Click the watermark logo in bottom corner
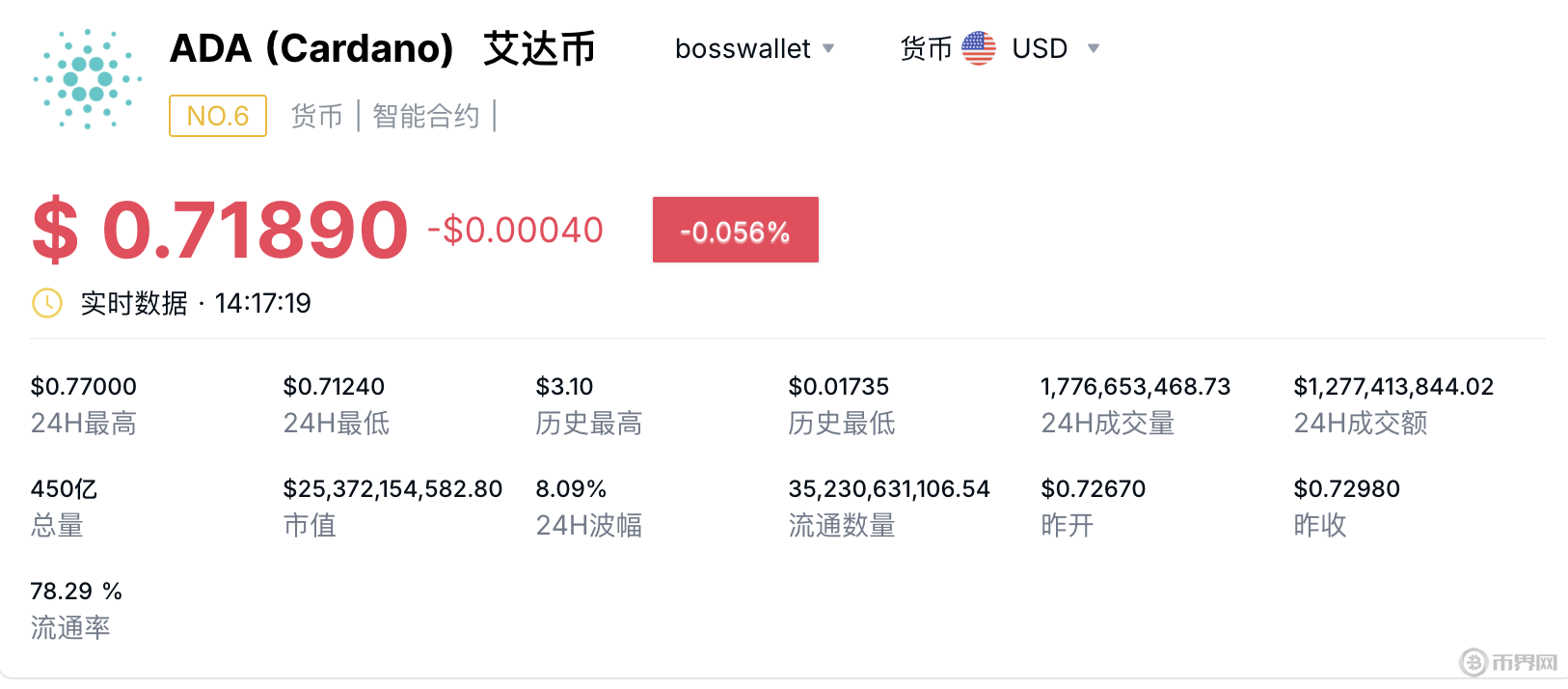This screenshot has height=689, width=1568. tap(1508, 662)
